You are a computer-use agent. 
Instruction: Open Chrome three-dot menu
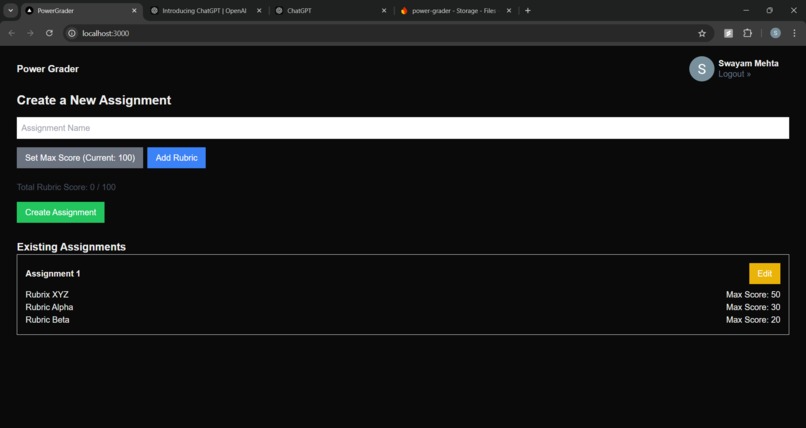pyautogui.click(x=794, y=33)
